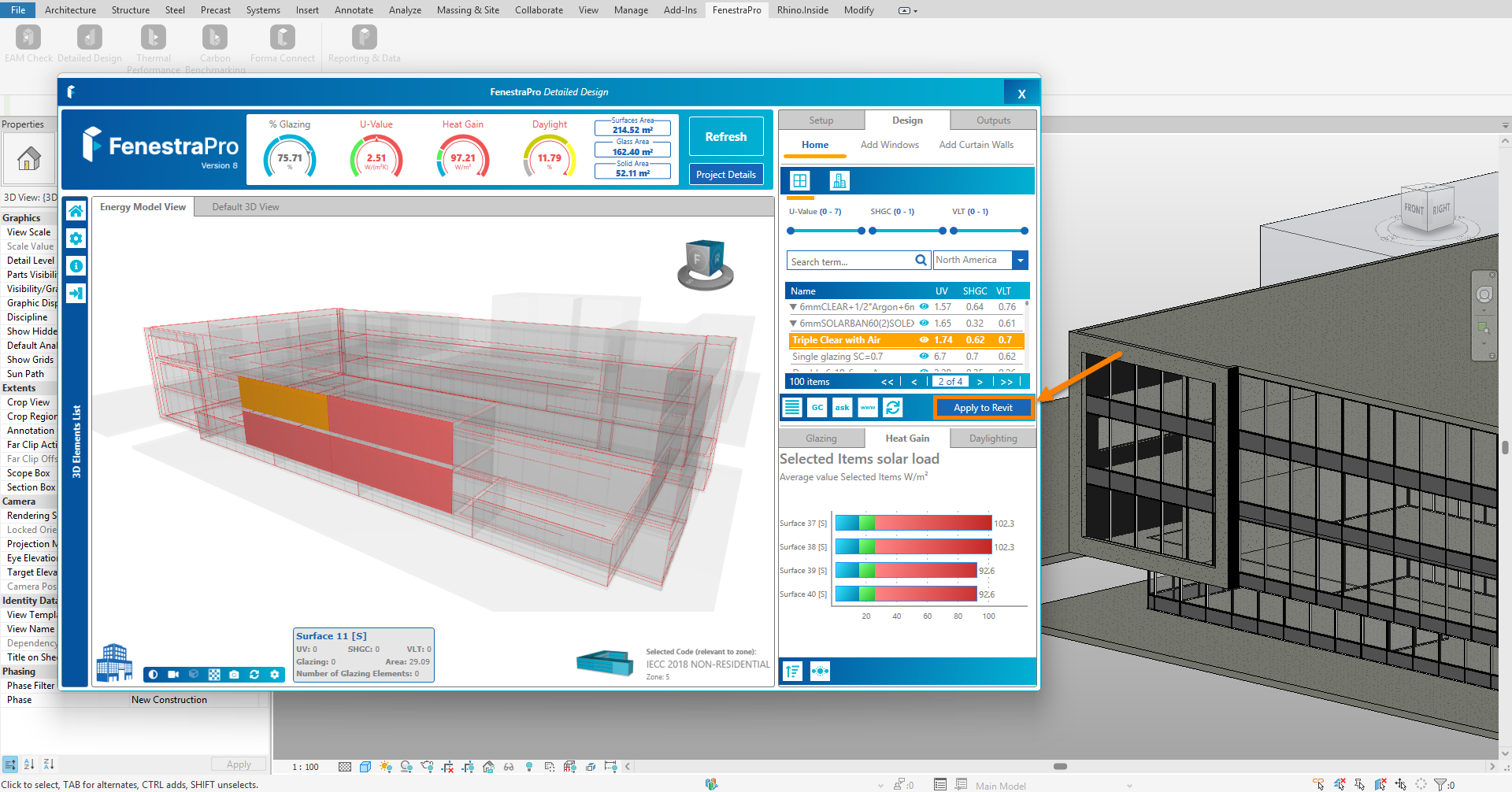1512x792 pixels.
Task: Go to next page of glazing list
Action: coord(980,382)
